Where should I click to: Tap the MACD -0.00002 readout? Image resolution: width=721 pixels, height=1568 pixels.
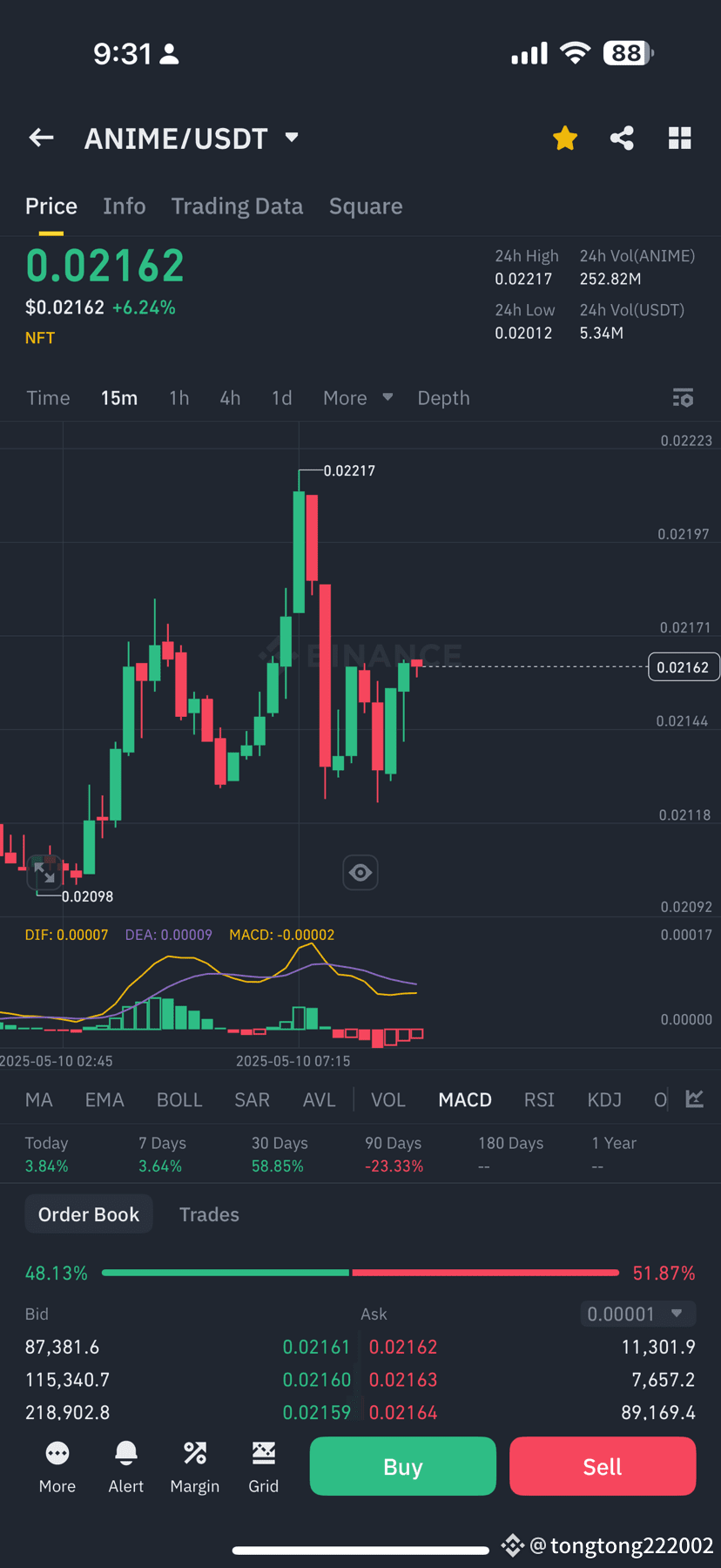[x=281, y=935]
